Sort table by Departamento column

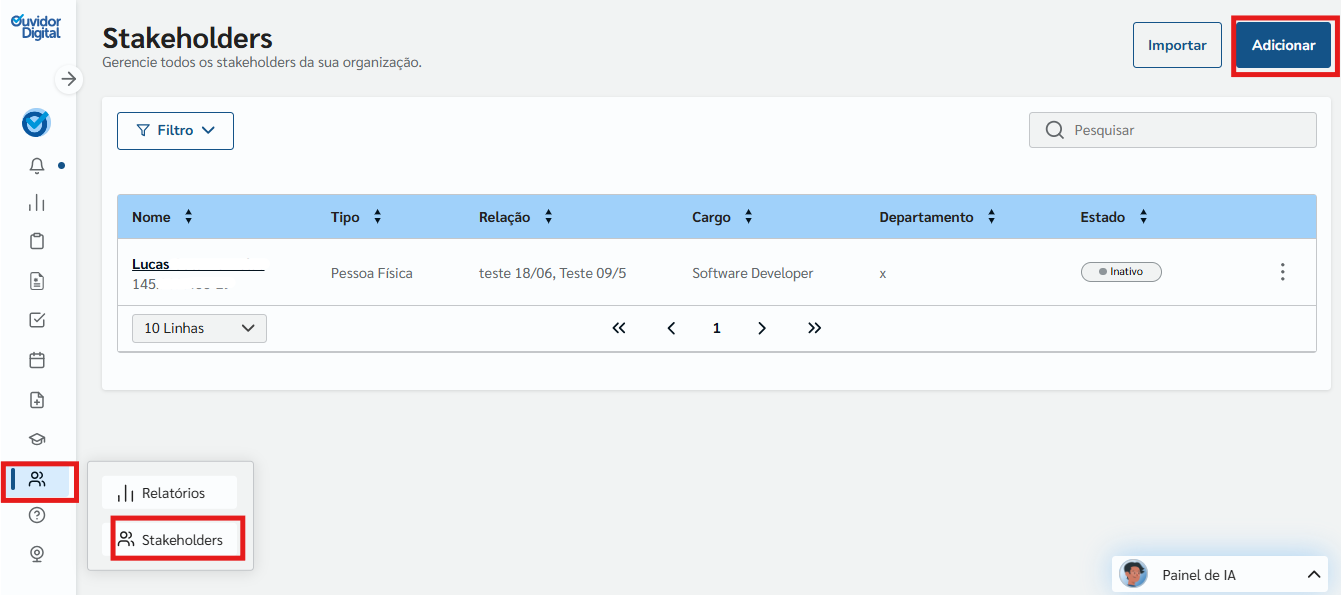[991, 217]
